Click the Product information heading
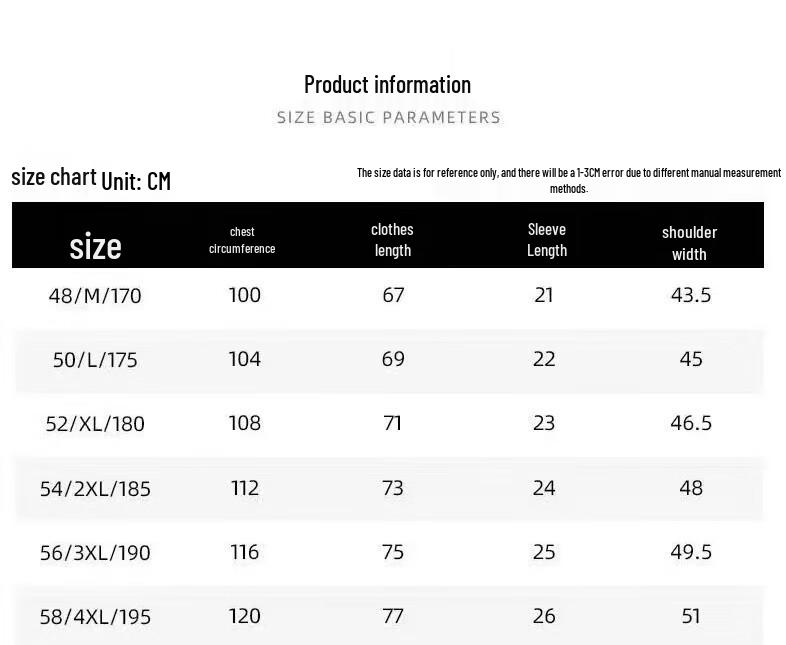786x645 pixels. coord(387,84)
